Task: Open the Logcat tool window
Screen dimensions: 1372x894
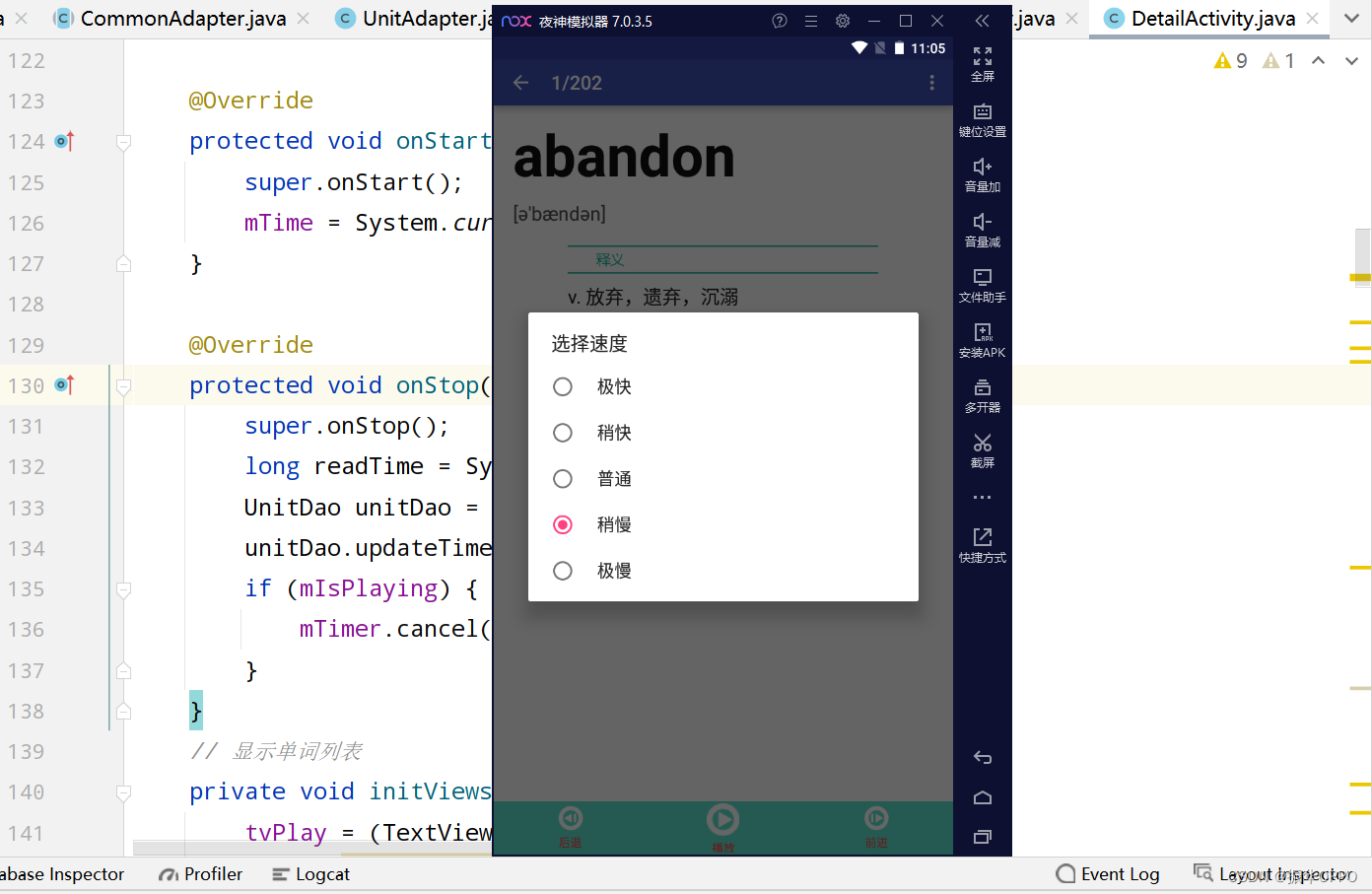Action: pos(310,874)
